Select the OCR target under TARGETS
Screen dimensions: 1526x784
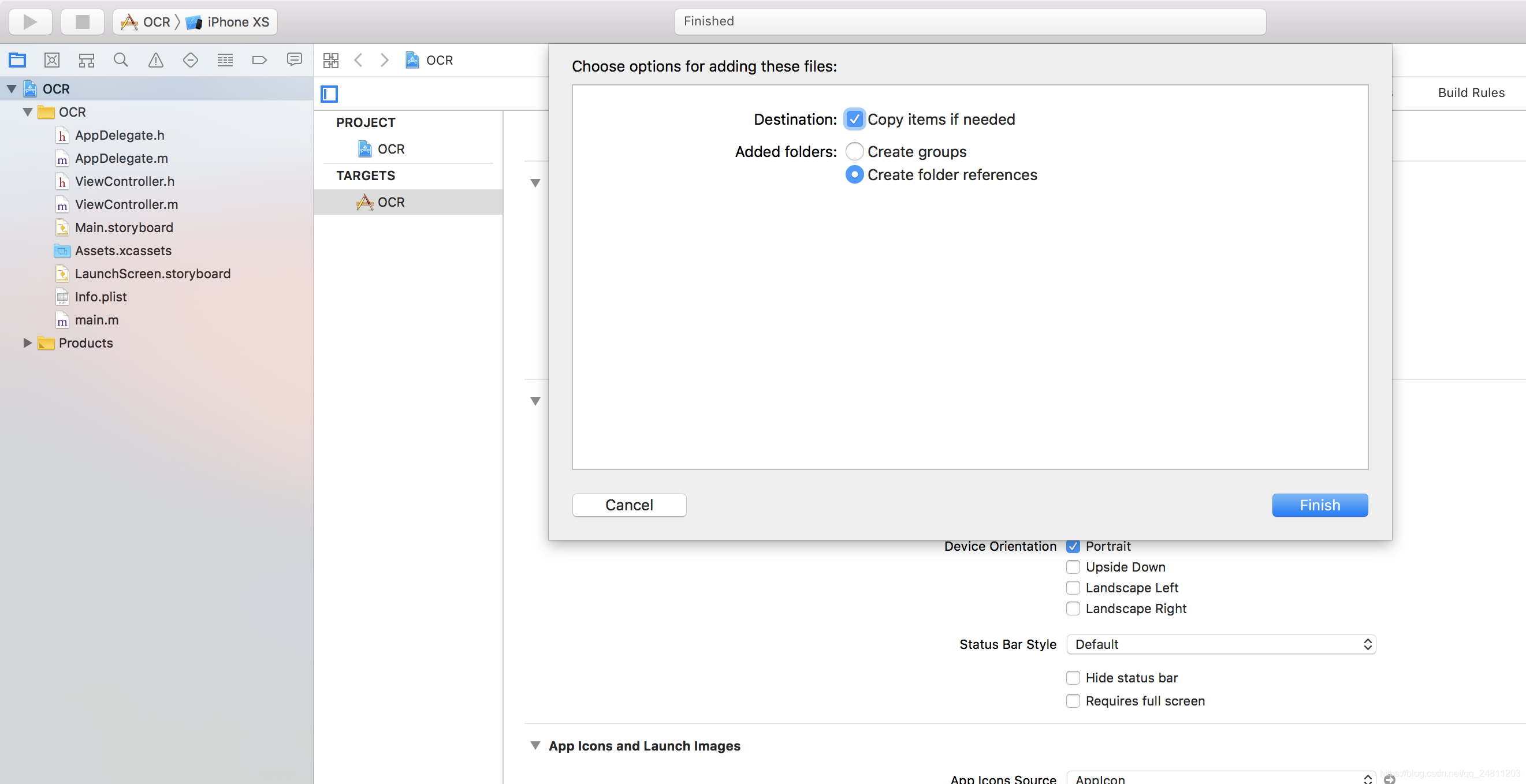(408, 202)
